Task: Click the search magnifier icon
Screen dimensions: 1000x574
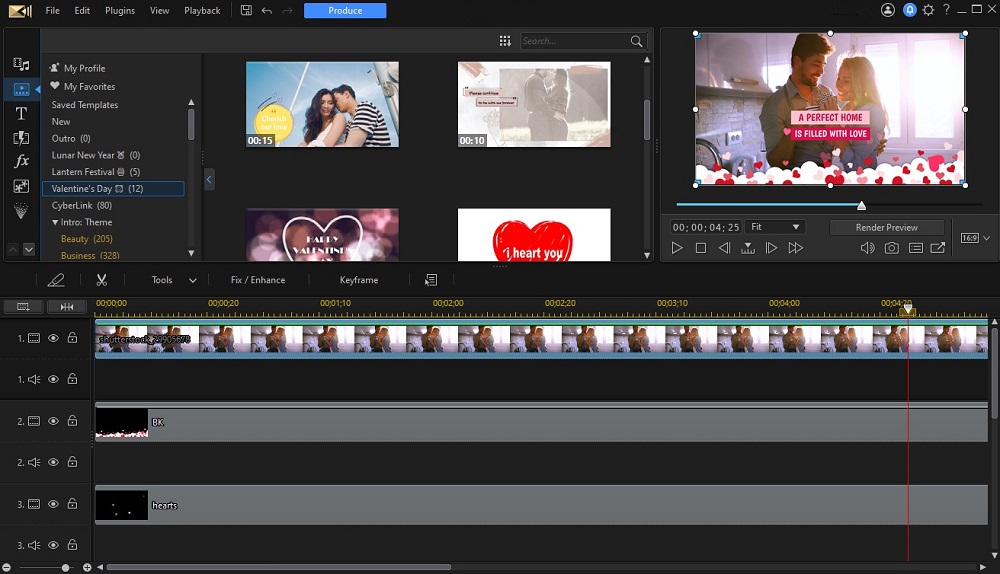Action: (x=636, y=41)
